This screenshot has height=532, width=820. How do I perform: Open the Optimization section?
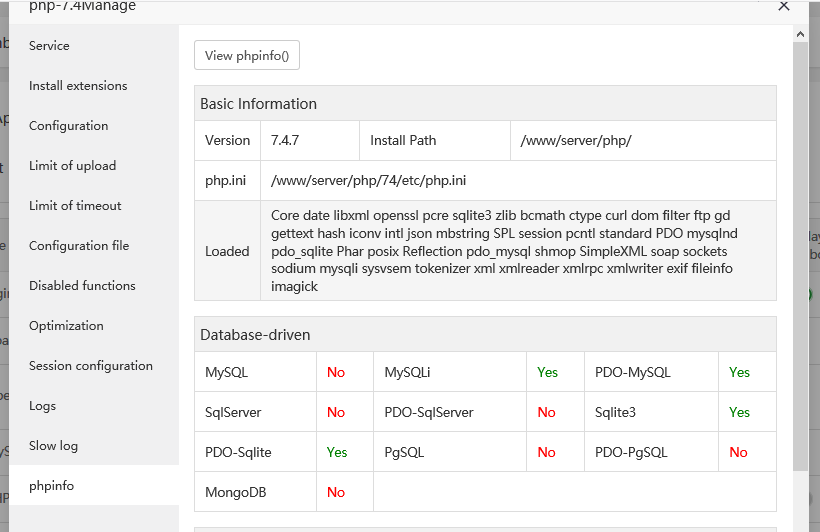[x=66, y=326]
